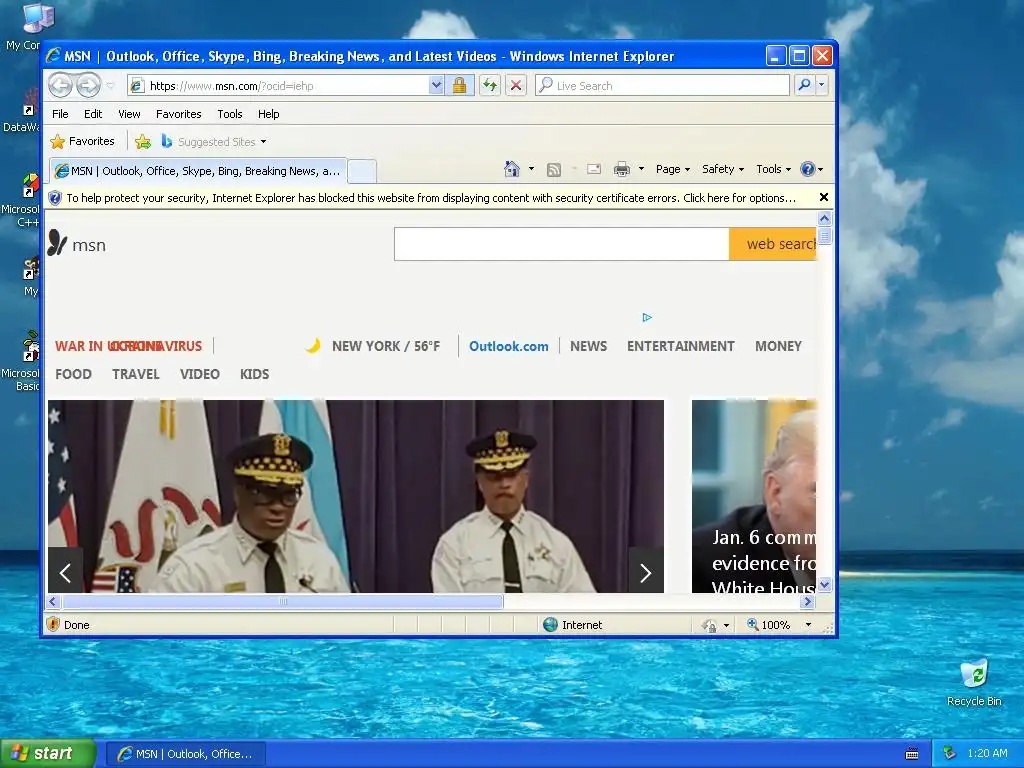The image size is (1024, 768).
Task: Open the Jan. 6 committee story
Action: tap(754, 496)
